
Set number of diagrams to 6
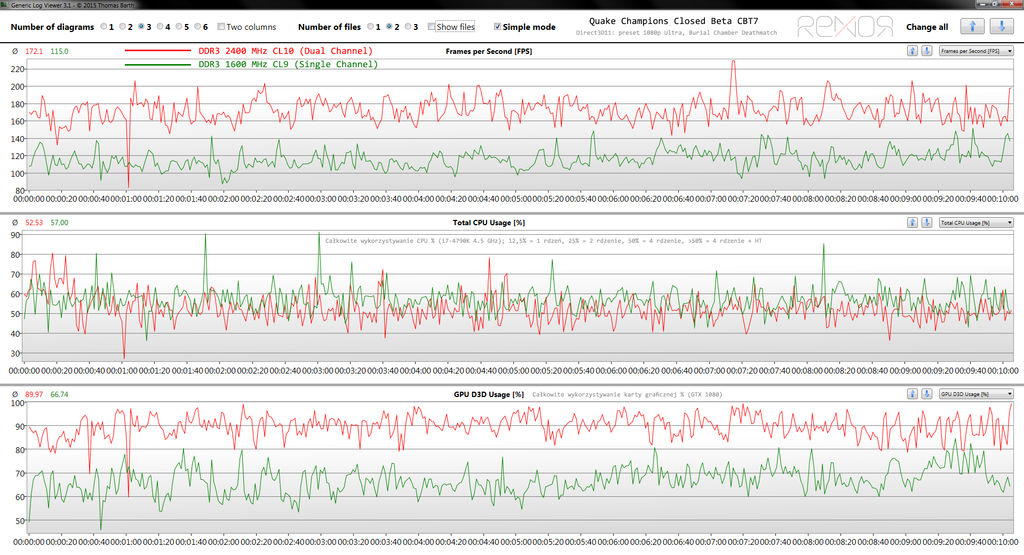[197, 27]
